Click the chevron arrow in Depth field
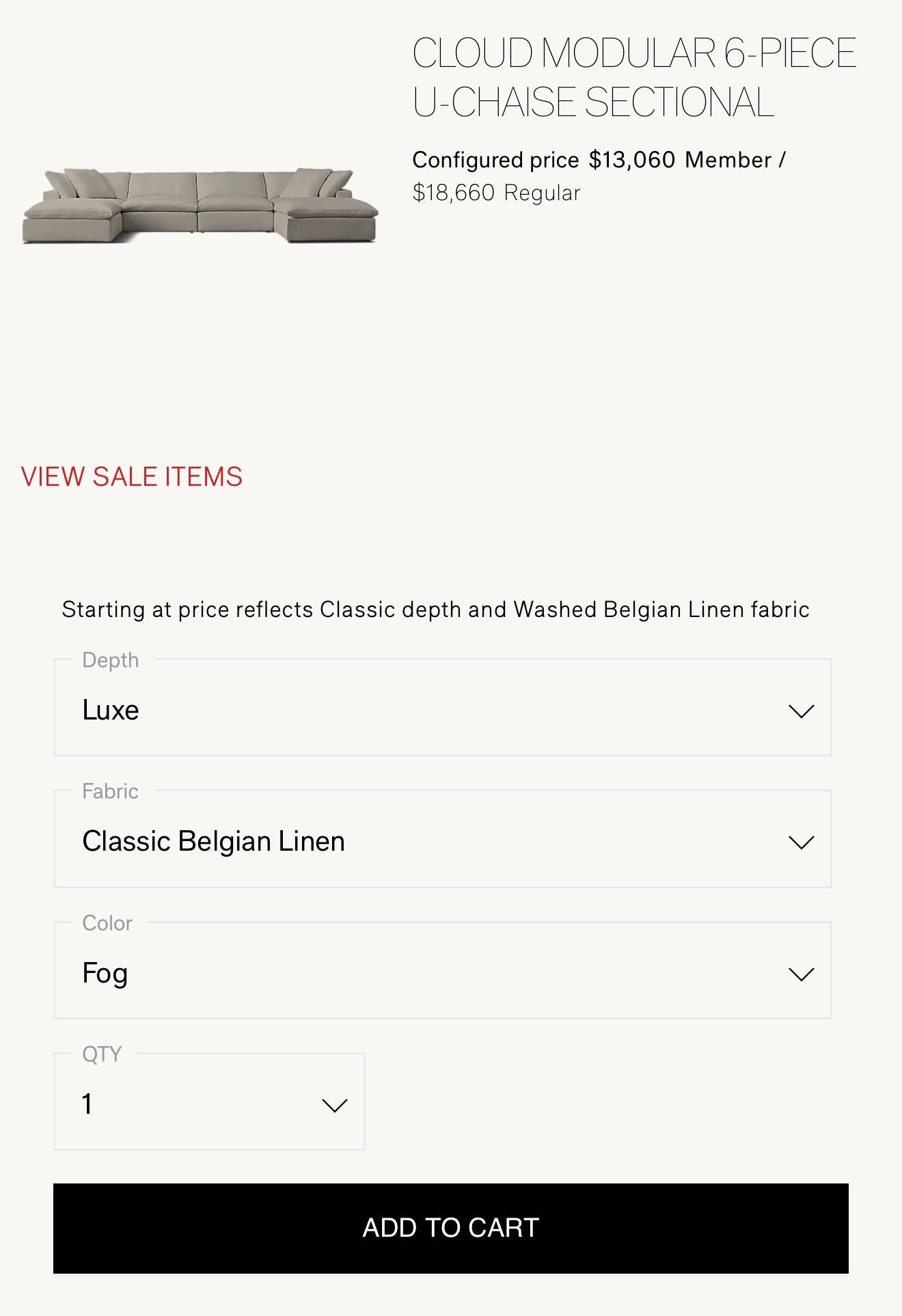The height and width of the screenshot is (1316, 902). coord(801,711)
